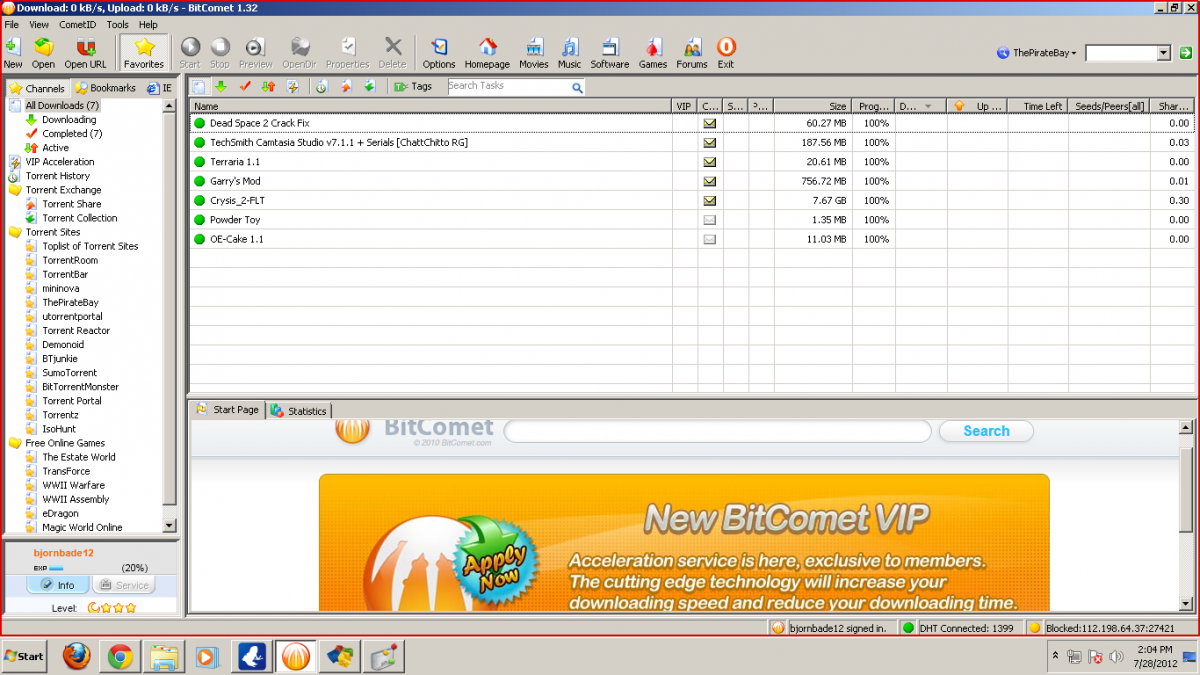This screenshot has height=675, width=1200.
Task: Click the OpenDir toolbar icon
Action: (x=299, y=53)
